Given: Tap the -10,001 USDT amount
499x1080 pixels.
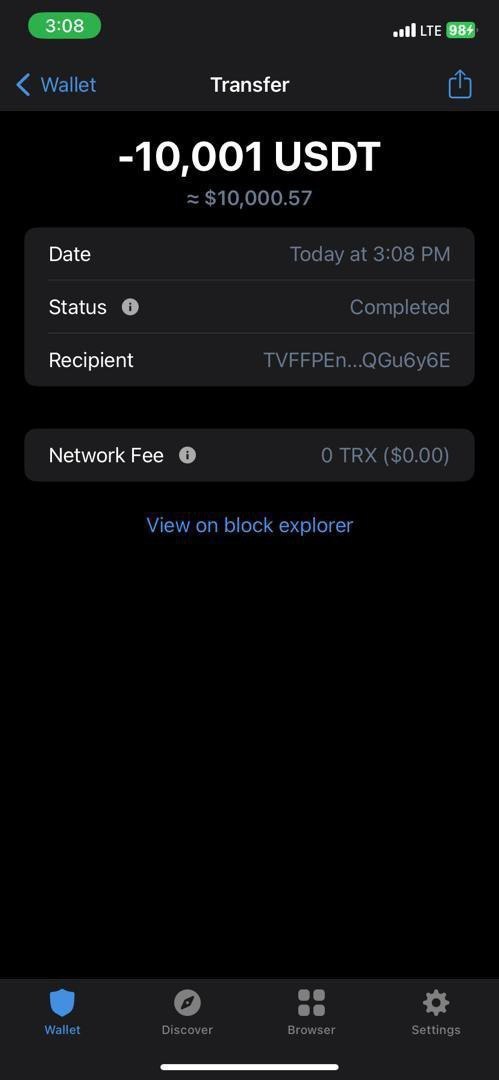Looking at the screenshot, I should (x=250, y=156).
